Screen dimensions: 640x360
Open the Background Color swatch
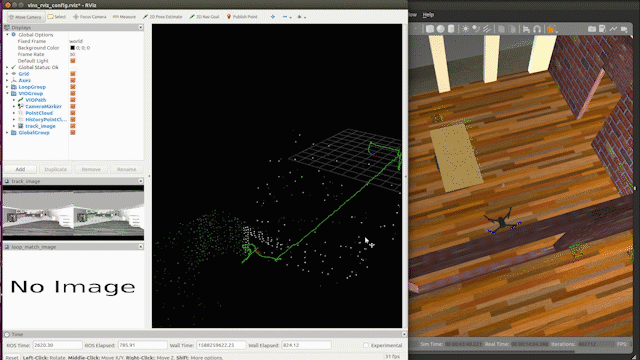click(72, 48)
